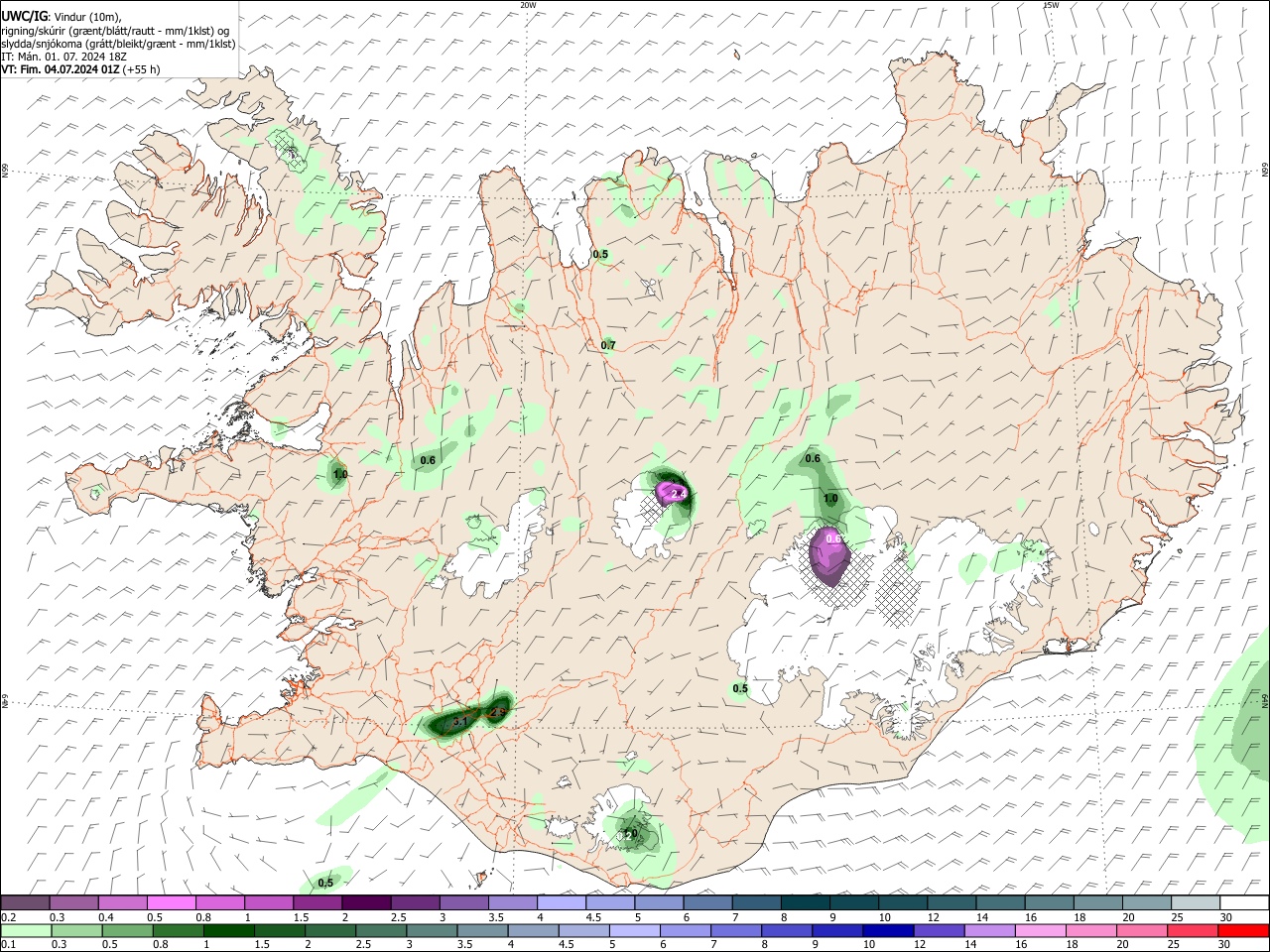Click the pale grey 25 swatch in upper legend row

pos(1197,903)
